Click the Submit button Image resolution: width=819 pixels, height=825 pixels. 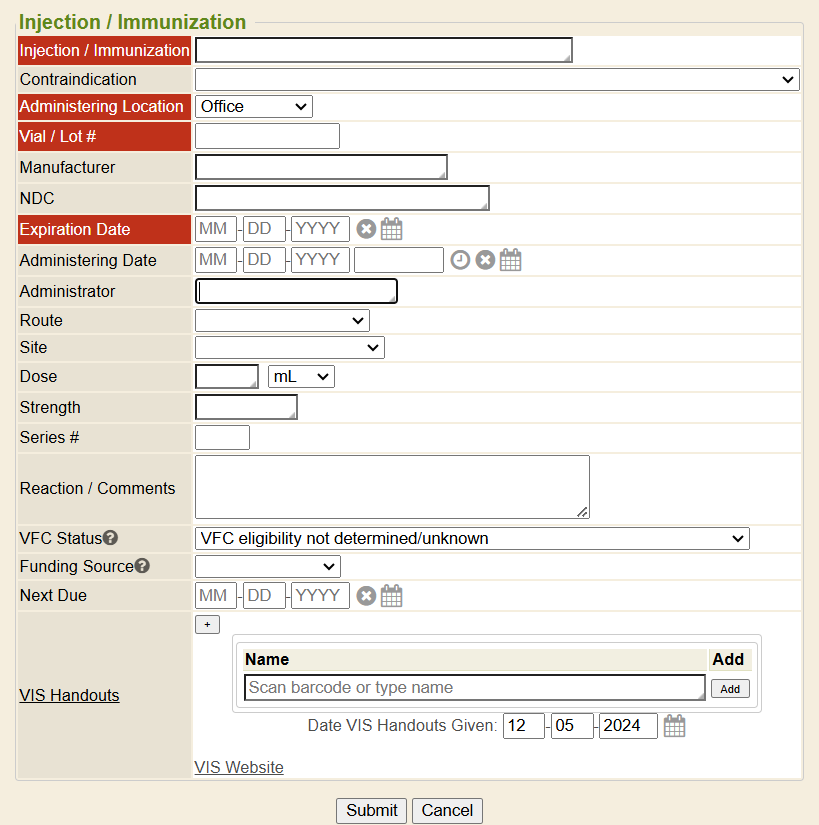point(371,810)
